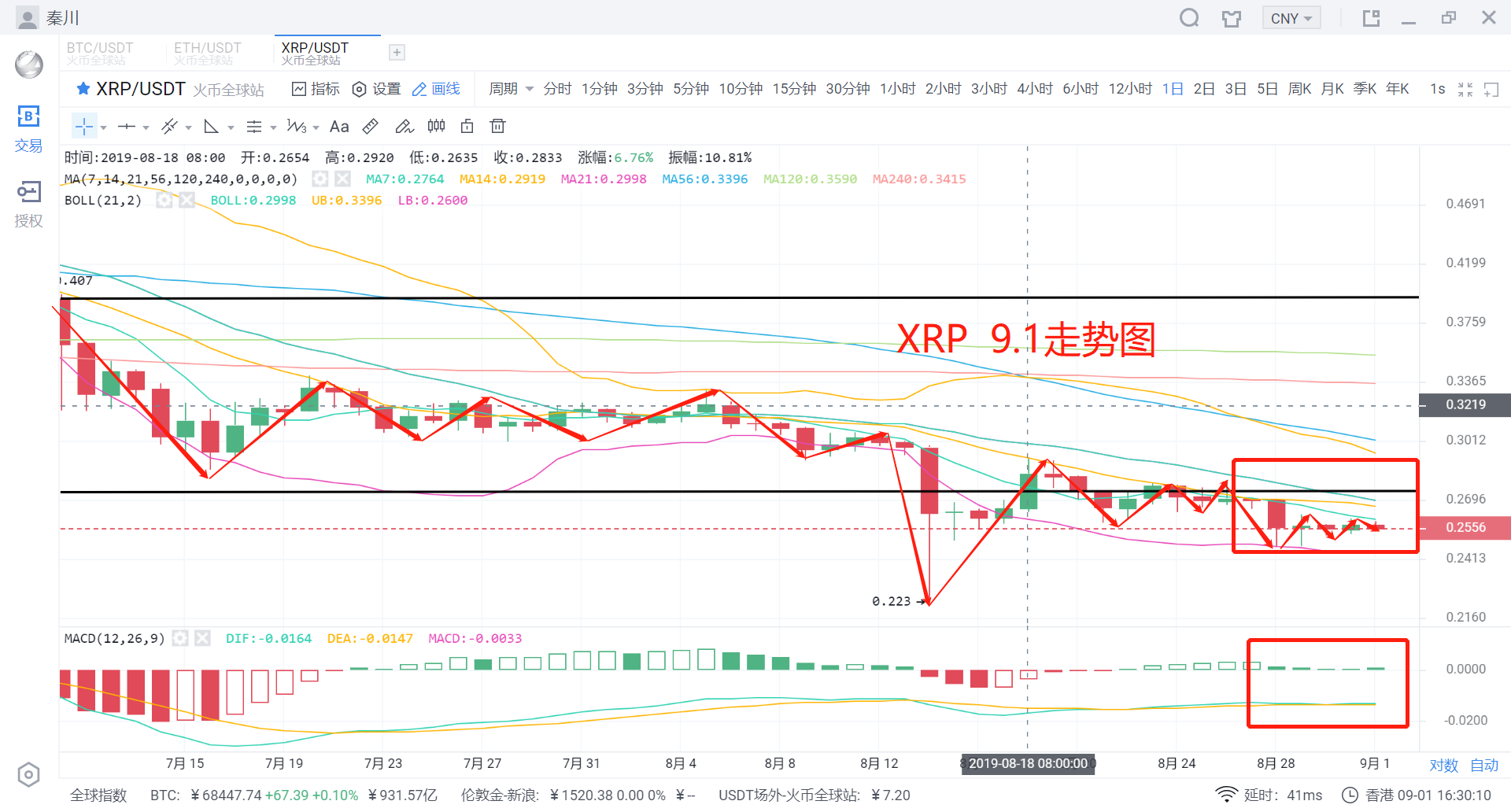Toggle the drawing lock icon

click(467, 126)
